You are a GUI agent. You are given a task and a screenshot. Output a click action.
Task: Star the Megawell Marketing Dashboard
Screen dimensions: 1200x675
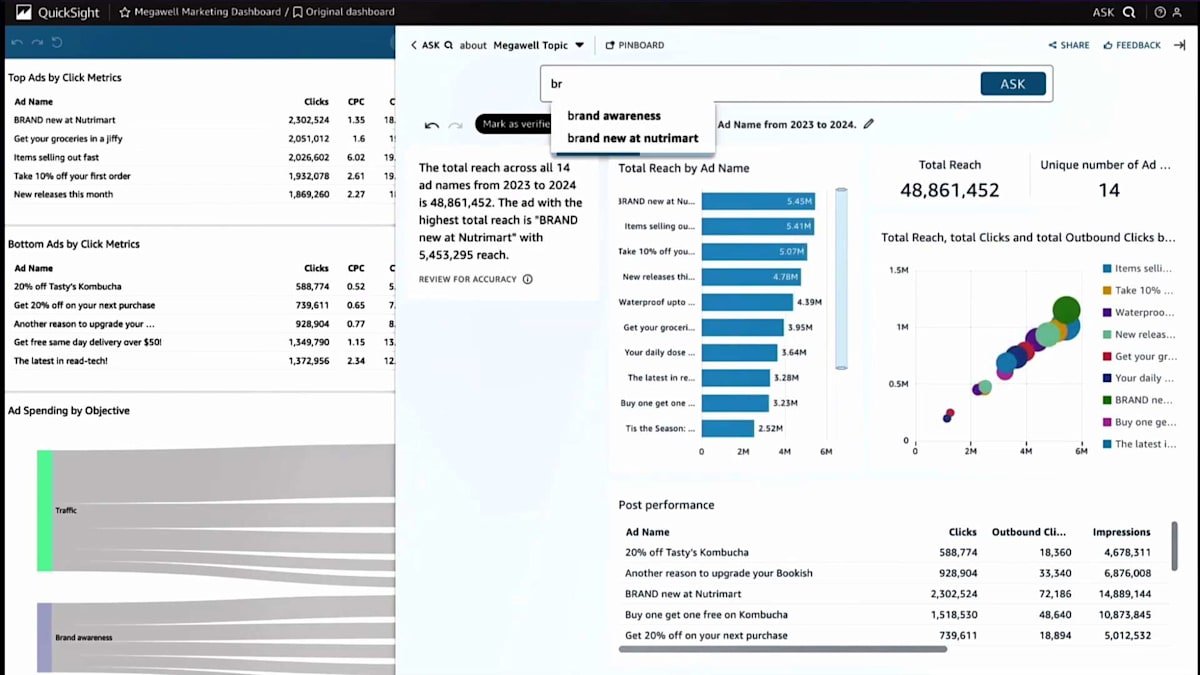coord(124,12)
